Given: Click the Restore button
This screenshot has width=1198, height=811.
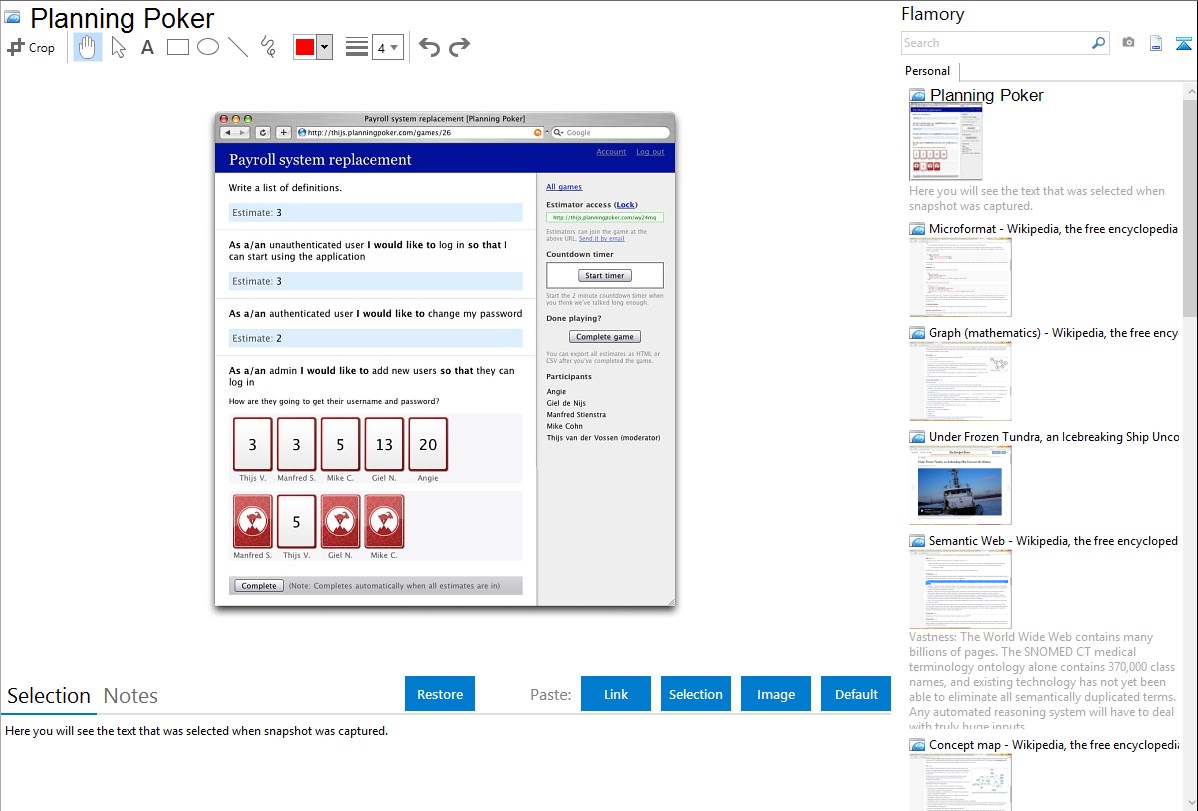Looking at the screenshot, I should coord(440,694).
